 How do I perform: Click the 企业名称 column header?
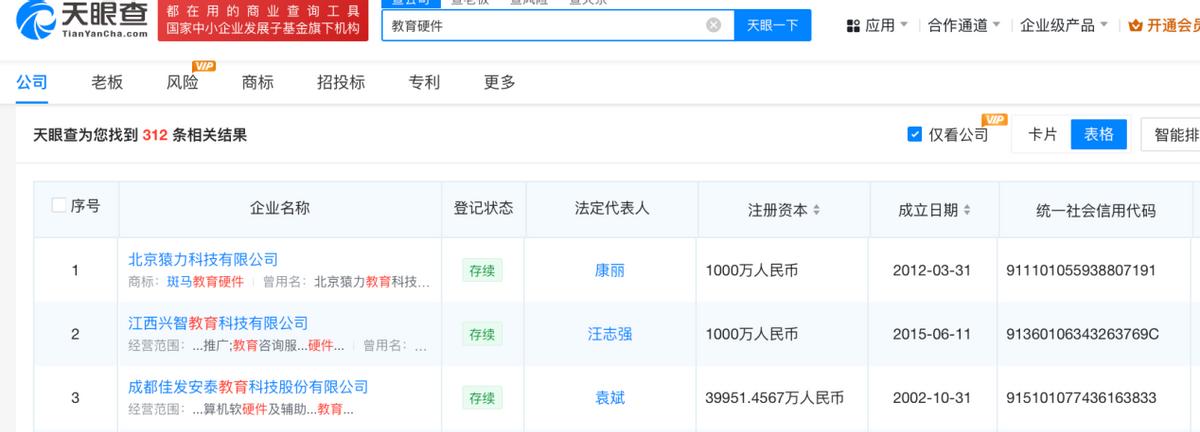click(279, 208)
